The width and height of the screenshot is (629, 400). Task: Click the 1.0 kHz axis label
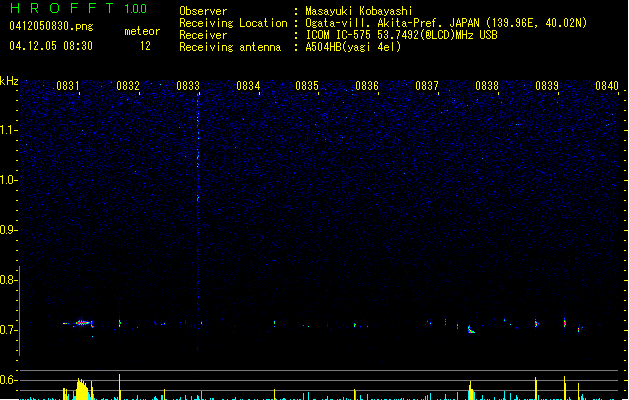pos(8,180)
